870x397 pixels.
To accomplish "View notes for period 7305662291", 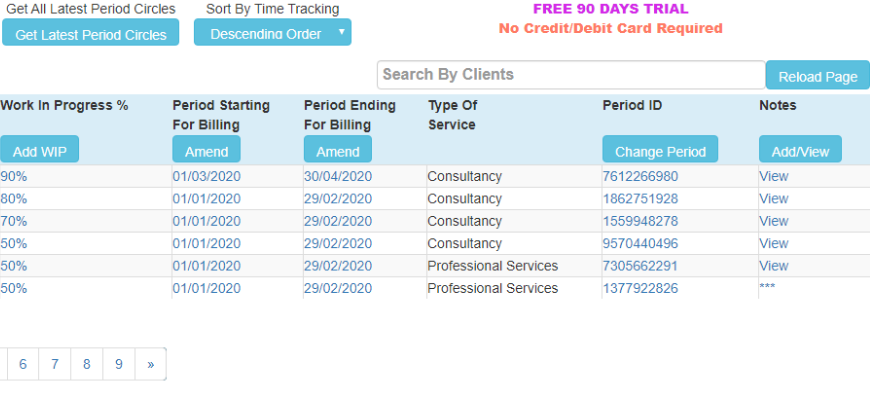I will pyautogui.click(x=773, y=266).
